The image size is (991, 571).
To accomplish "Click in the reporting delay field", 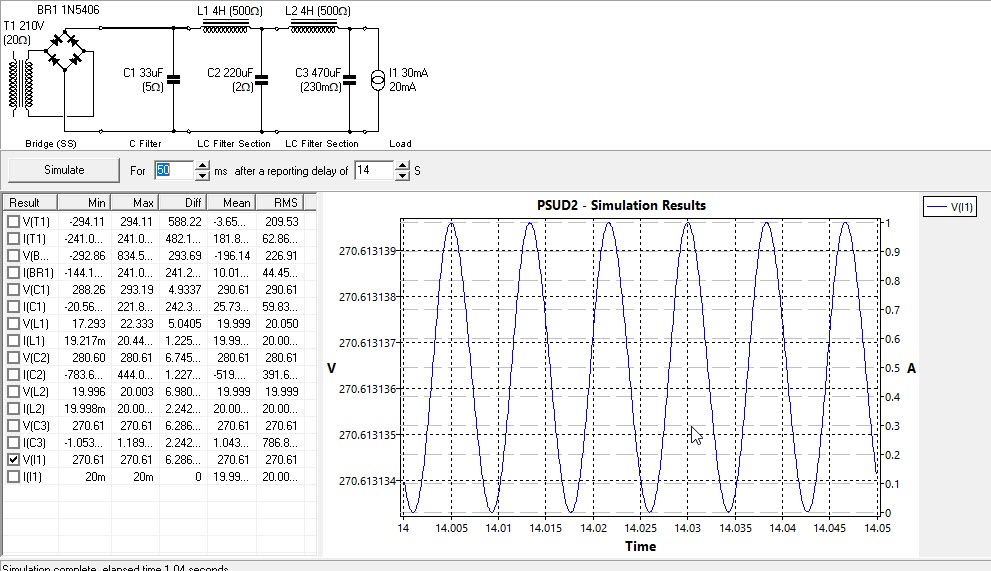I will (374, 171).
